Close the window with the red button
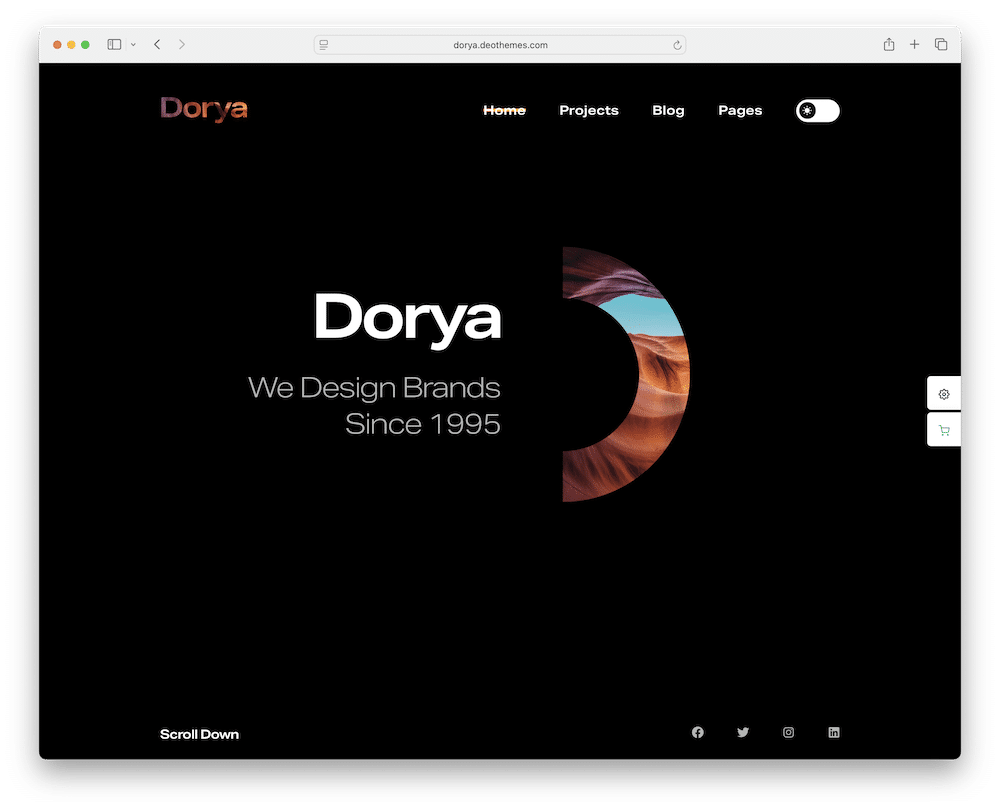 click(57, 45)
